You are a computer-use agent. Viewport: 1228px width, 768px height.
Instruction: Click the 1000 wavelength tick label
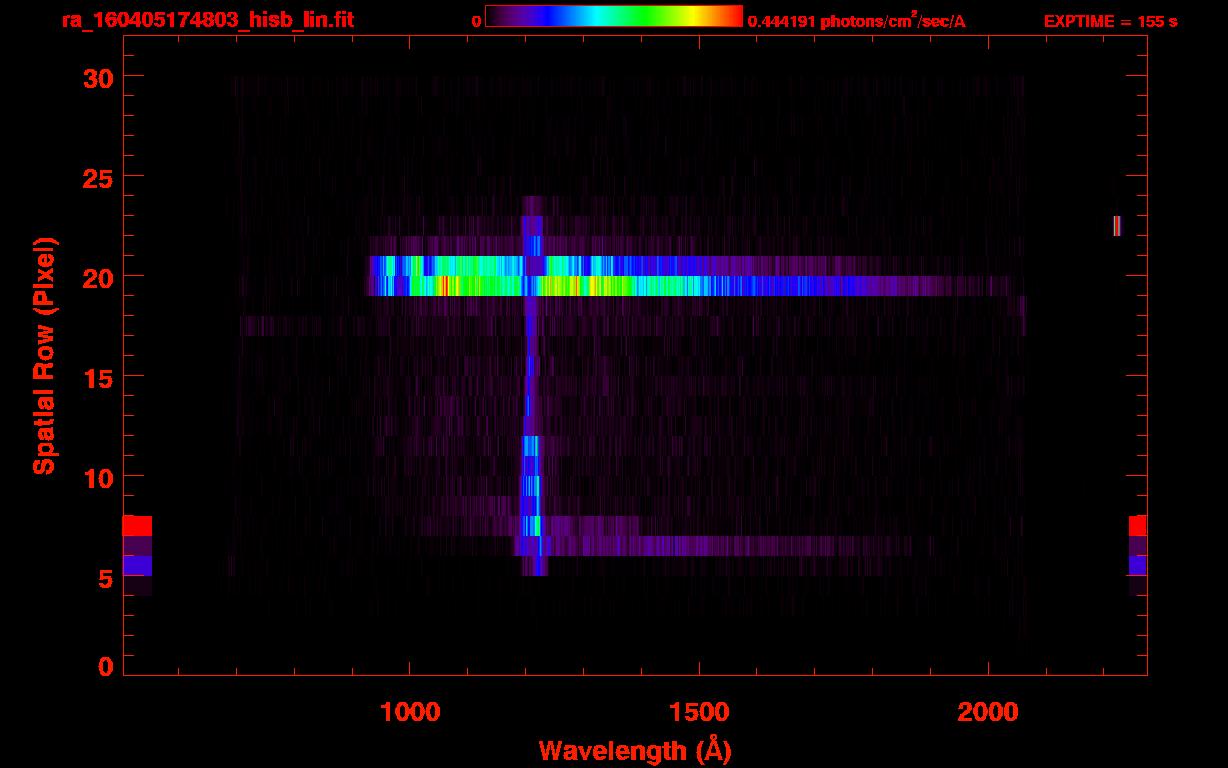coord(410,712)
